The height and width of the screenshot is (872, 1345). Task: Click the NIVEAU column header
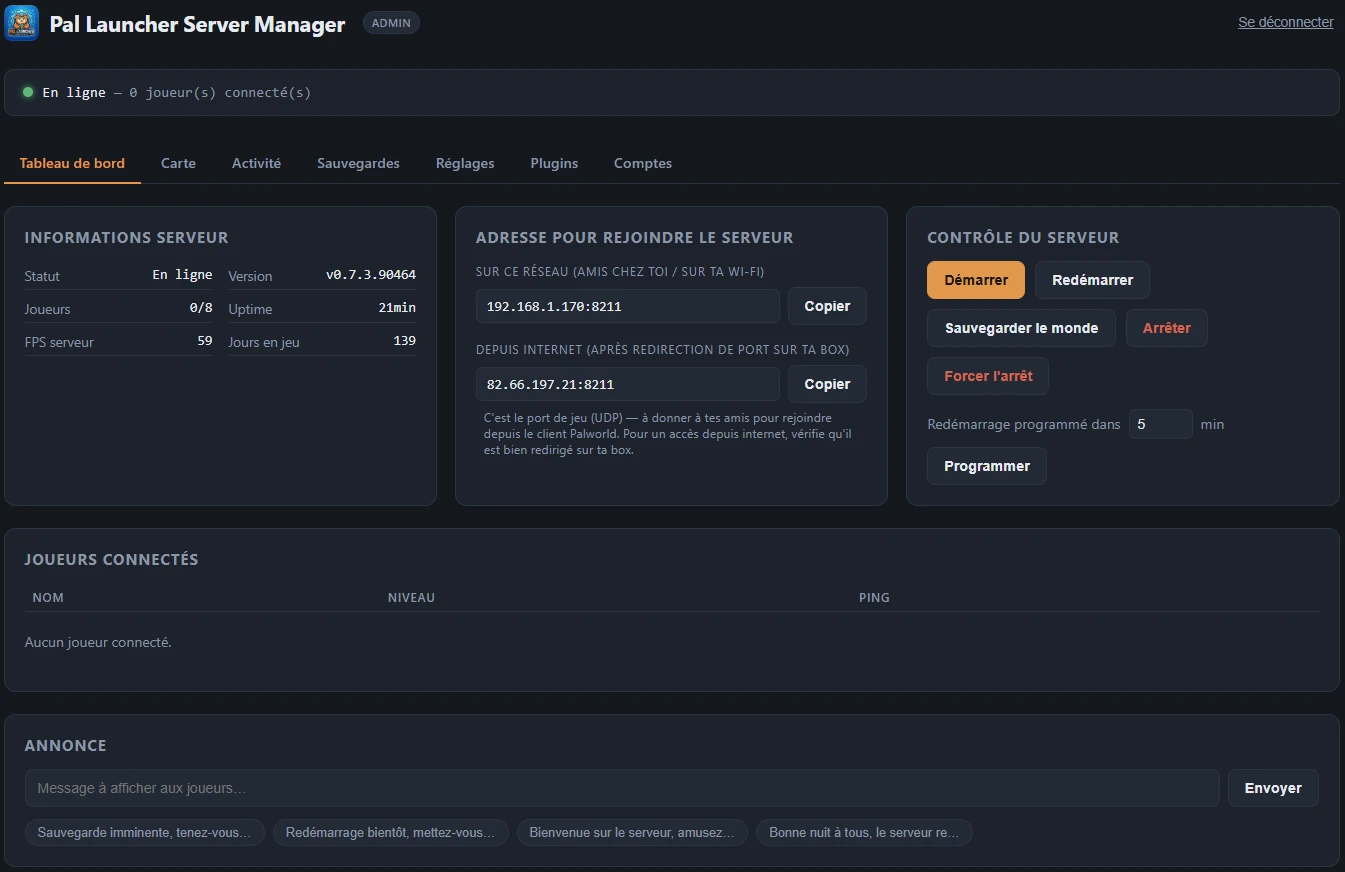pyautogui.click(x=411, y=597)
